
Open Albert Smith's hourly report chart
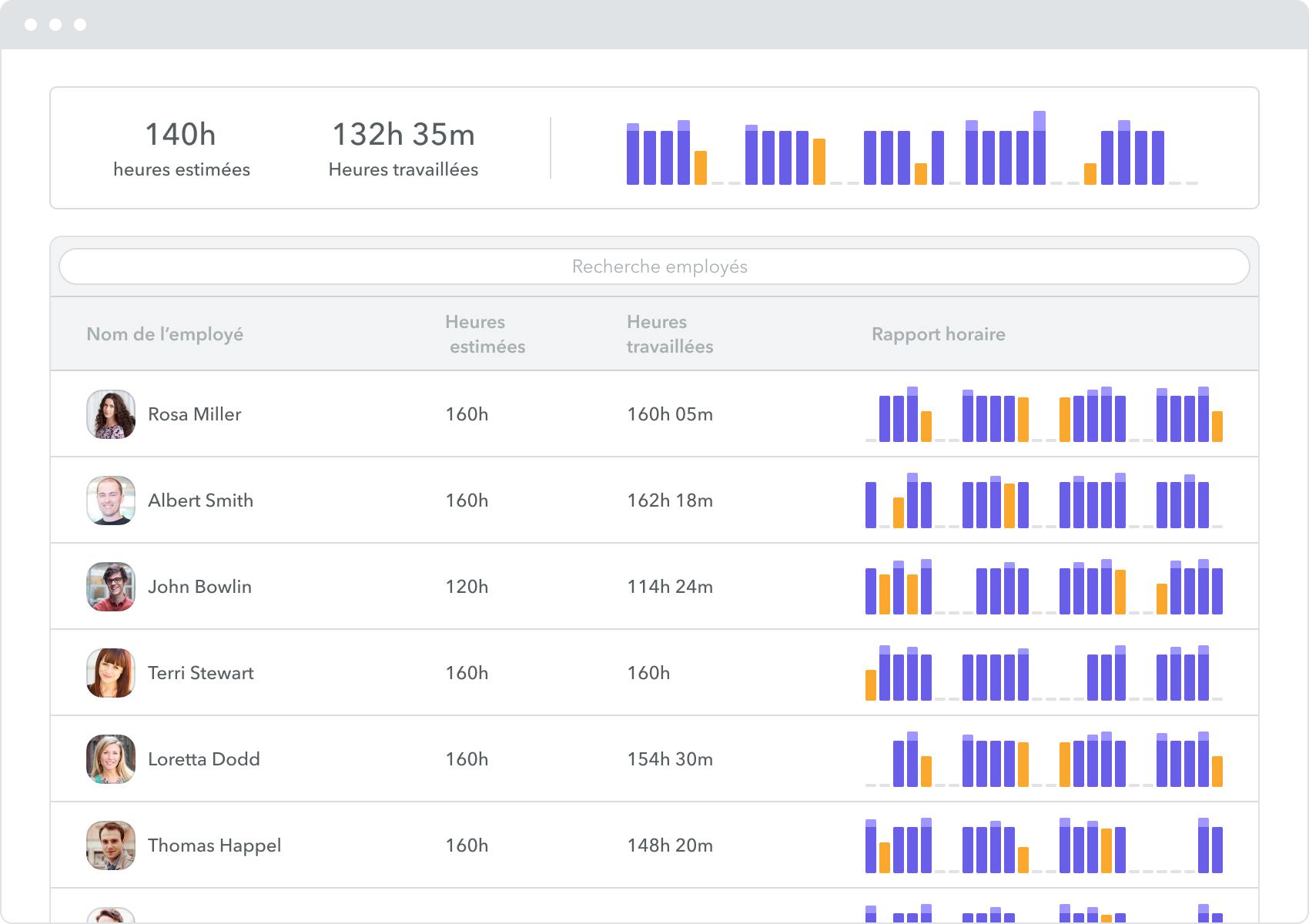1044,500
